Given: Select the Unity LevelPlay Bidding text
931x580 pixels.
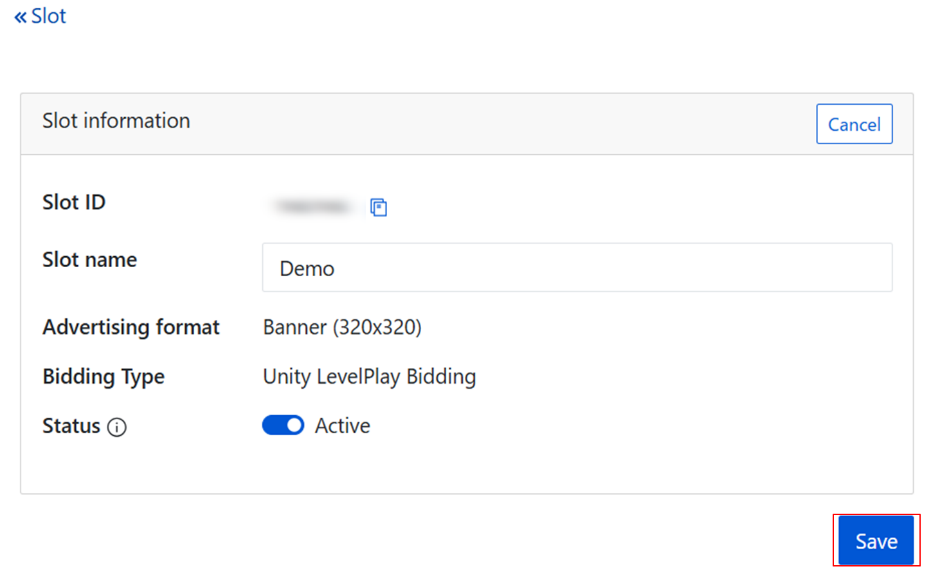Looking at the screenshot, I should pos(369,377).
